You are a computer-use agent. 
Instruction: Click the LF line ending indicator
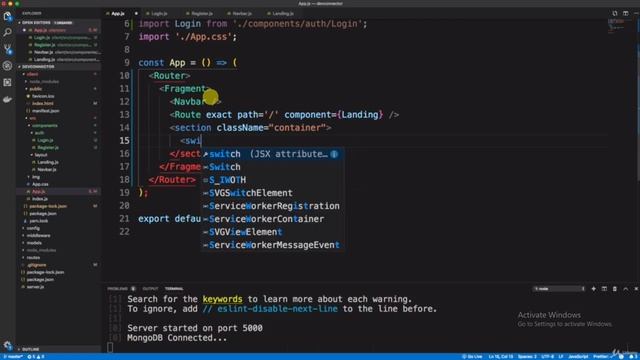tap(560, 357)
